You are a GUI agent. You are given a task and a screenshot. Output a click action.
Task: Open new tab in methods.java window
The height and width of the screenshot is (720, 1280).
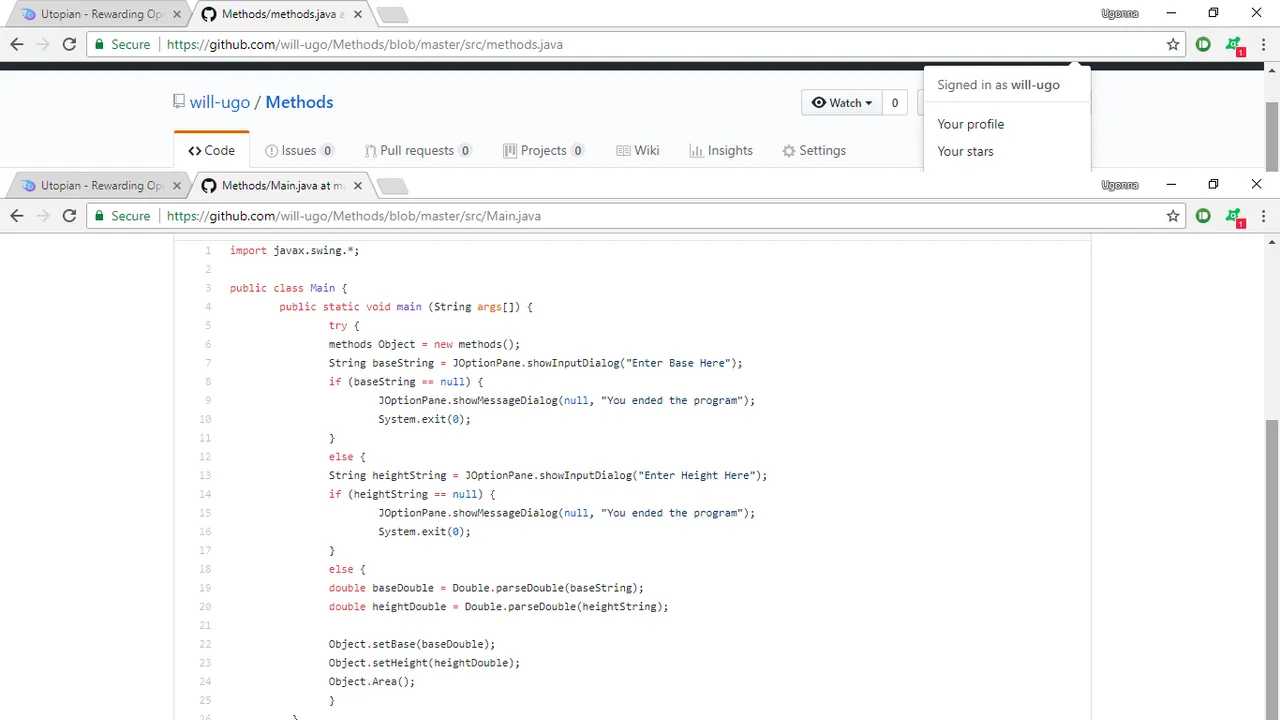(392, 15)
